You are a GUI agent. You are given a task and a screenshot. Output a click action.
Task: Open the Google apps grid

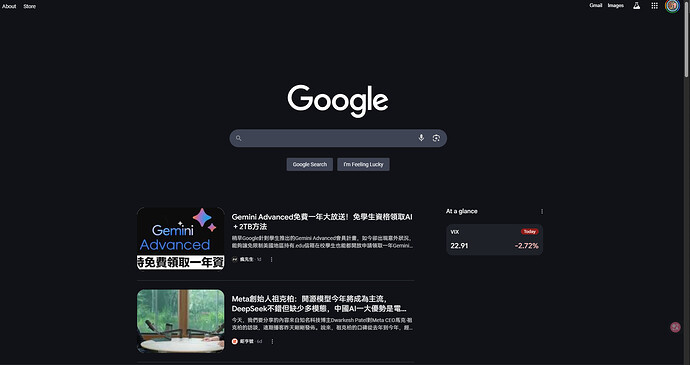pos(655,6)
